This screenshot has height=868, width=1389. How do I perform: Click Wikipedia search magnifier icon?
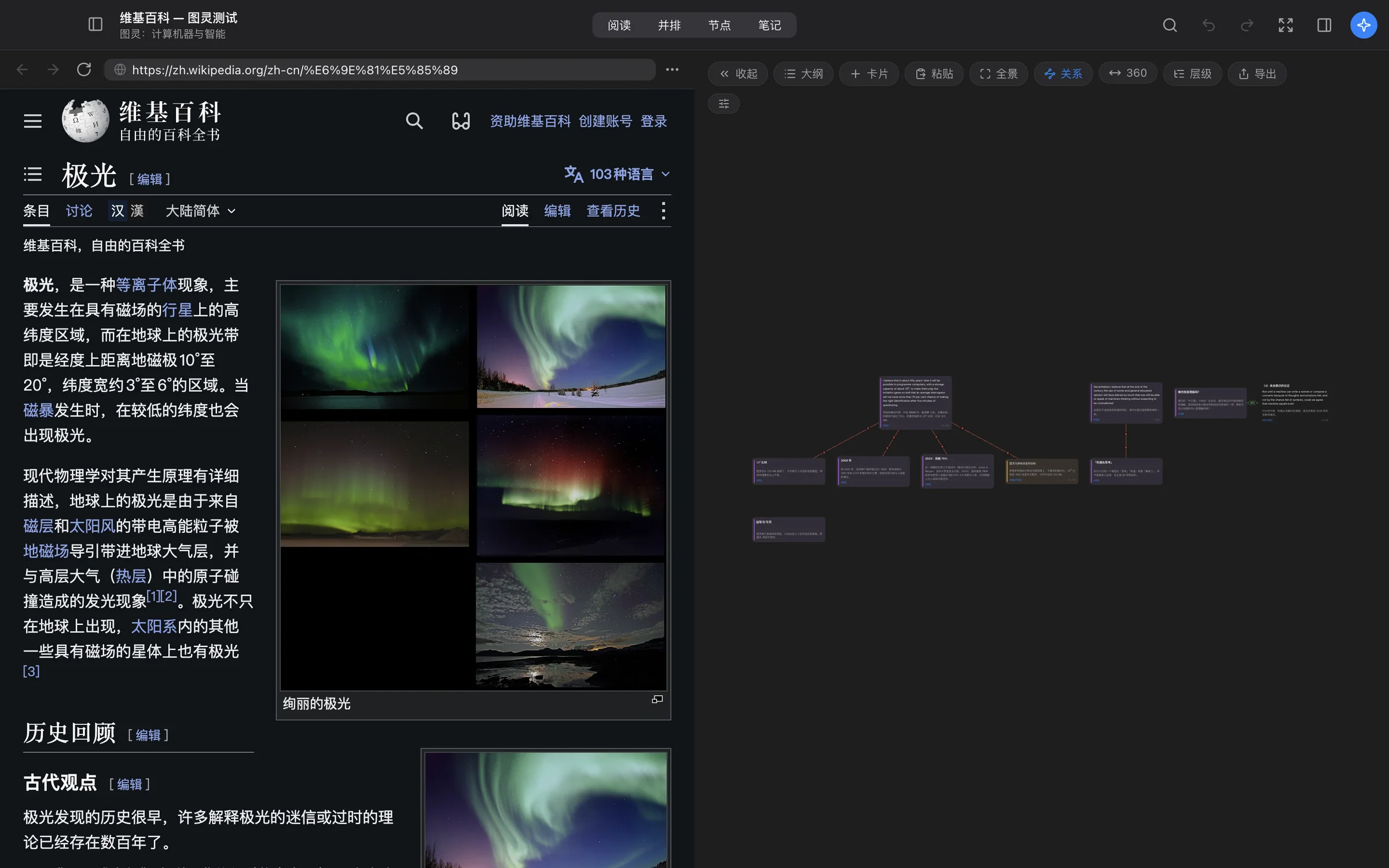[x=414, y=121]
